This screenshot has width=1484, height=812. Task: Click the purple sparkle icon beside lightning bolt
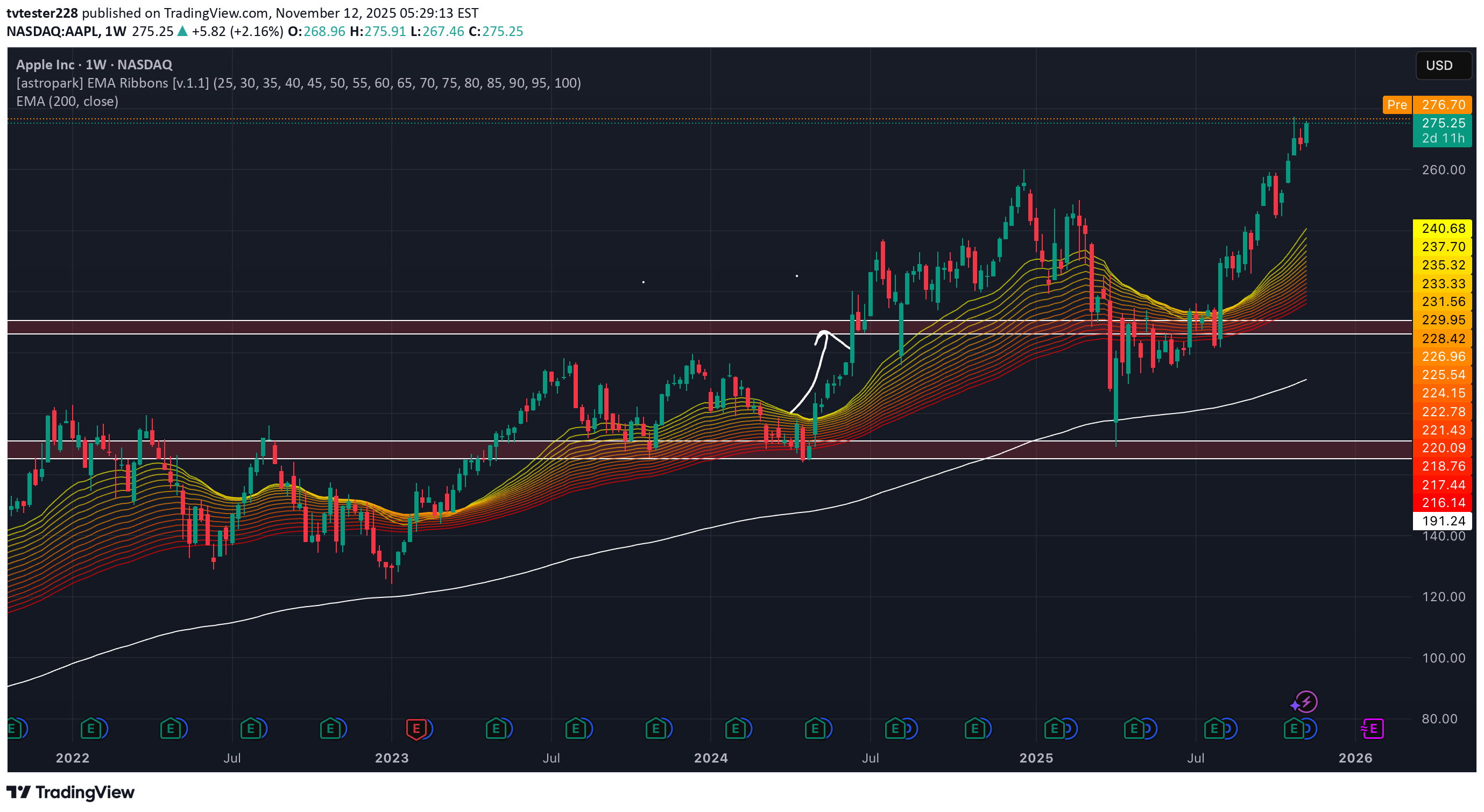coord(1295,706)
